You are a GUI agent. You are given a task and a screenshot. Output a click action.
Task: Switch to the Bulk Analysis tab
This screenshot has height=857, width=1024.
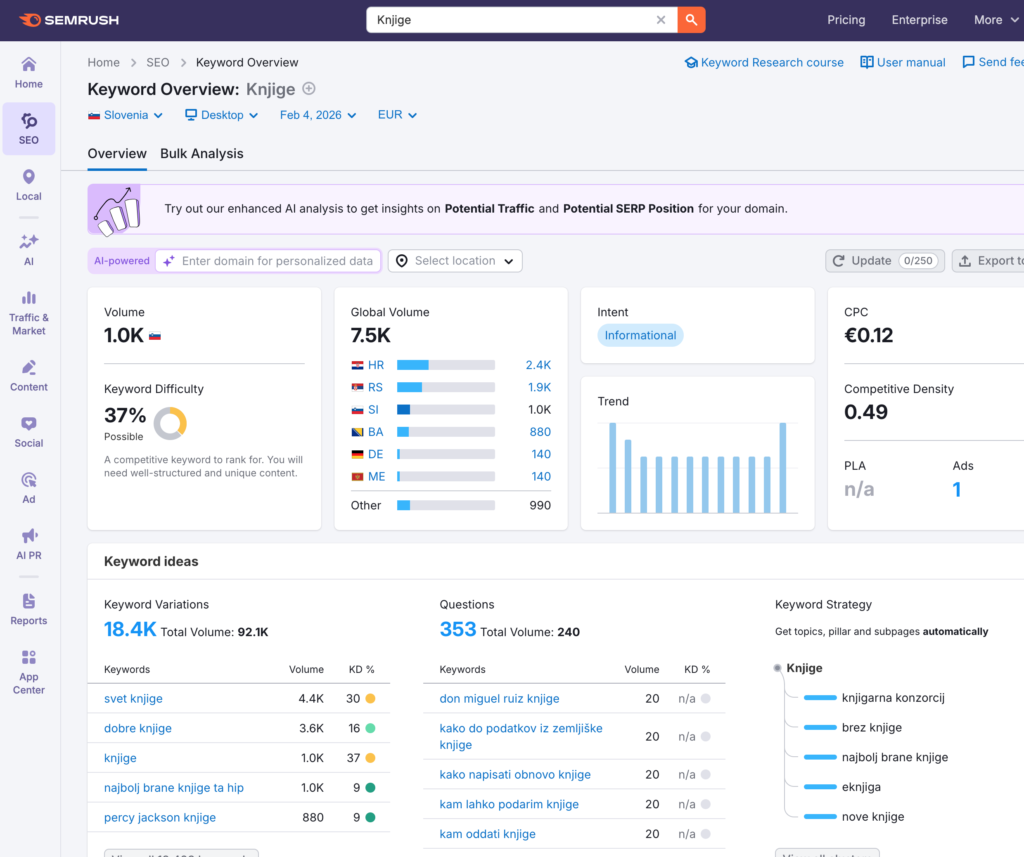point(202,154)
